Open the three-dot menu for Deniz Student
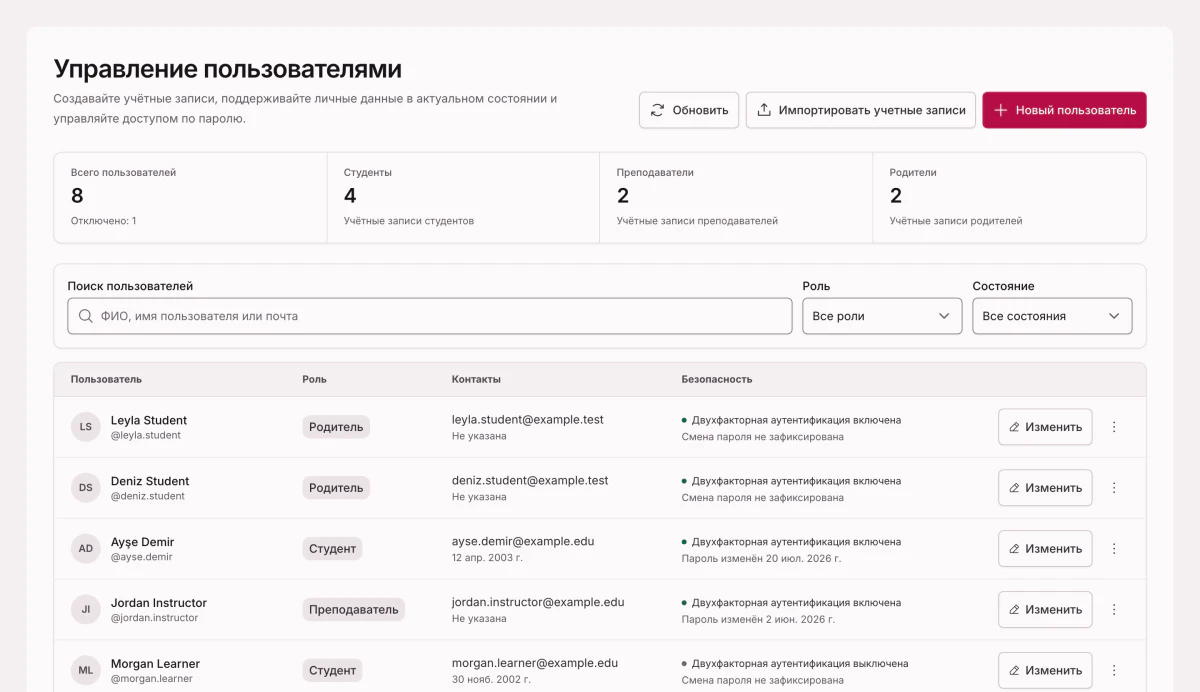 [x=1114, y=488]
